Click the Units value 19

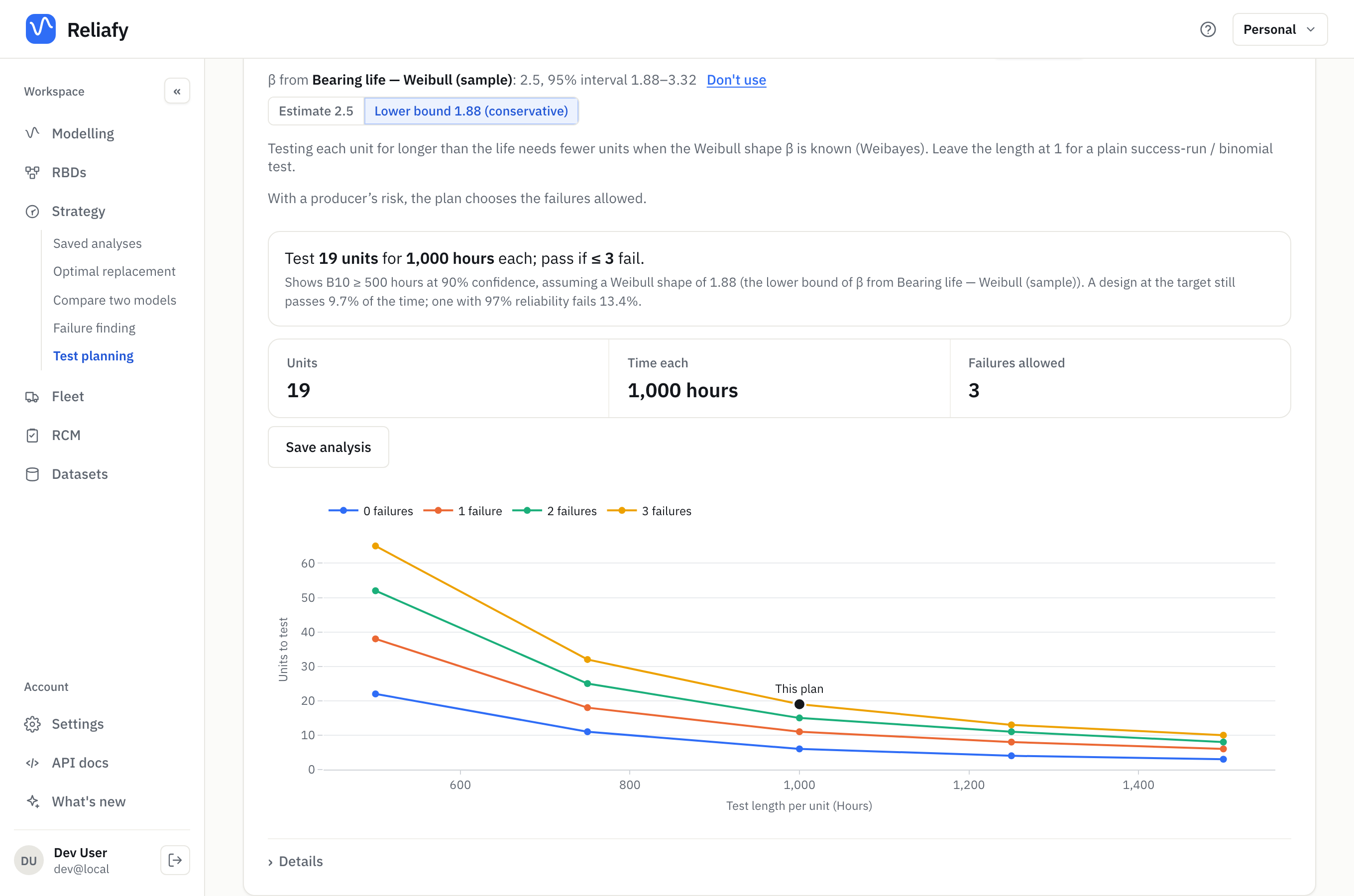(x=299, y=390)
